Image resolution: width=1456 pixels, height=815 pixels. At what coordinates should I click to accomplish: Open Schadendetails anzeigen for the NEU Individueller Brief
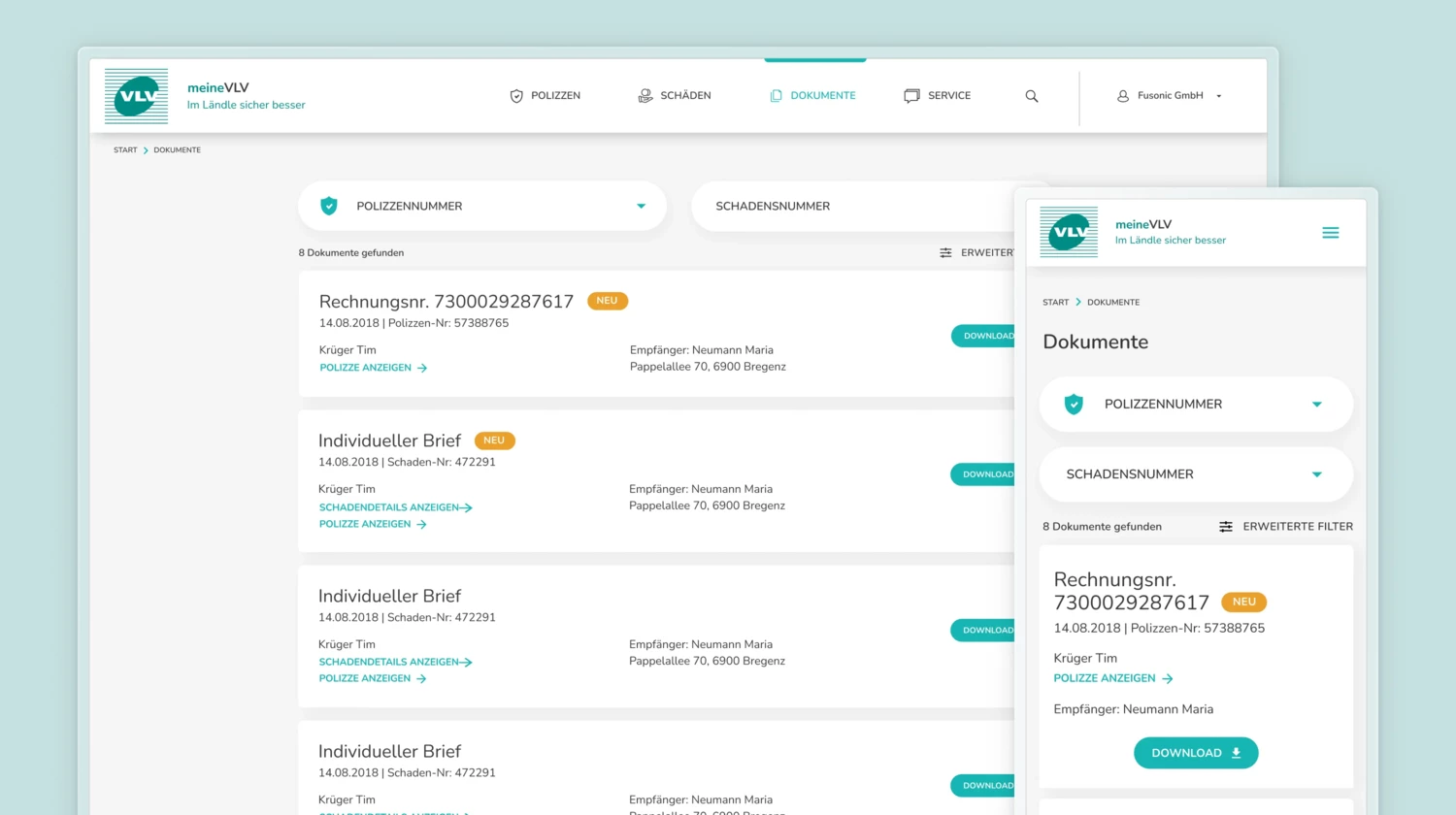(x=395, y=507)
